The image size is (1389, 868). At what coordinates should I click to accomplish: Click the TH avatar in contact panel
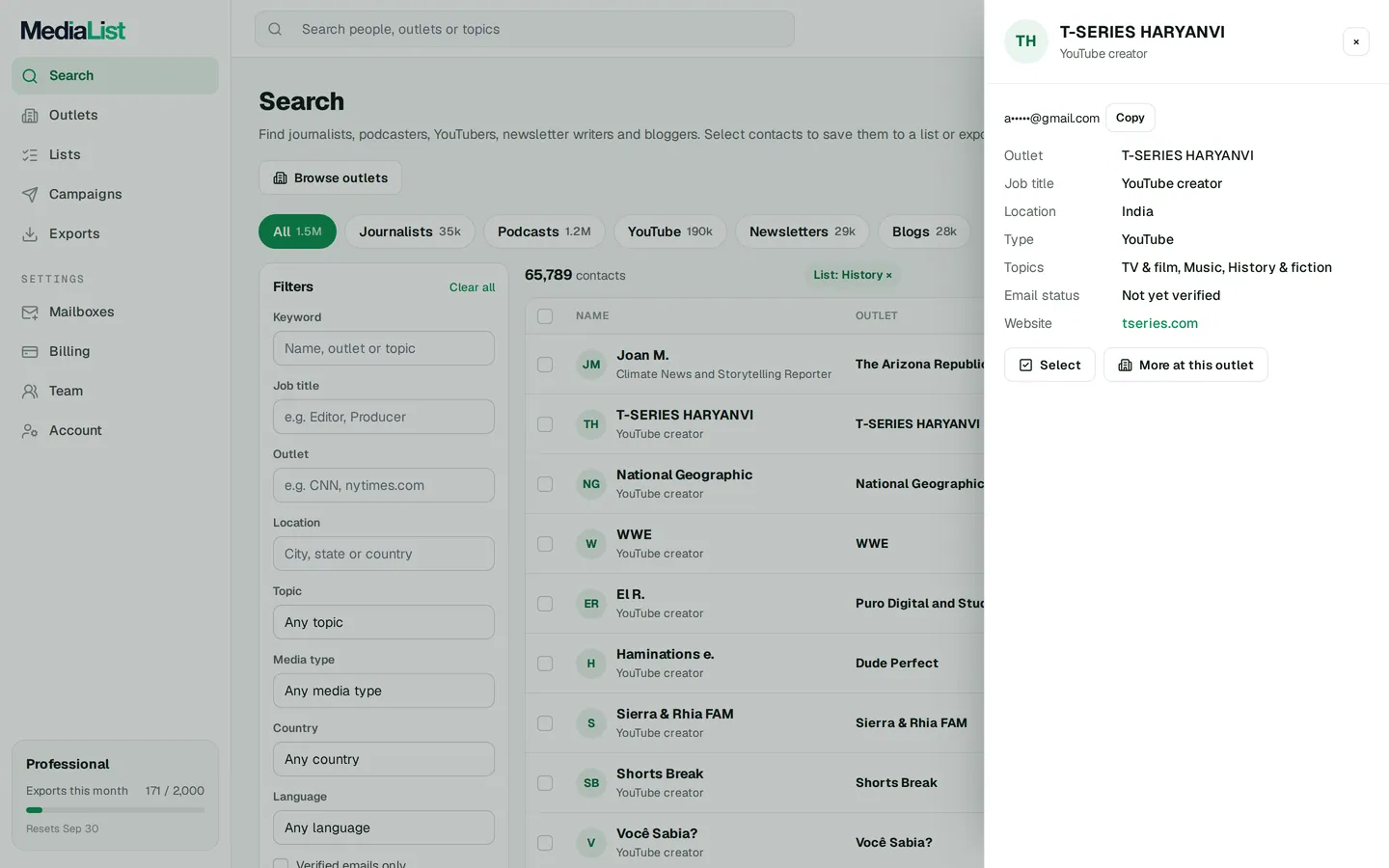1026,41
